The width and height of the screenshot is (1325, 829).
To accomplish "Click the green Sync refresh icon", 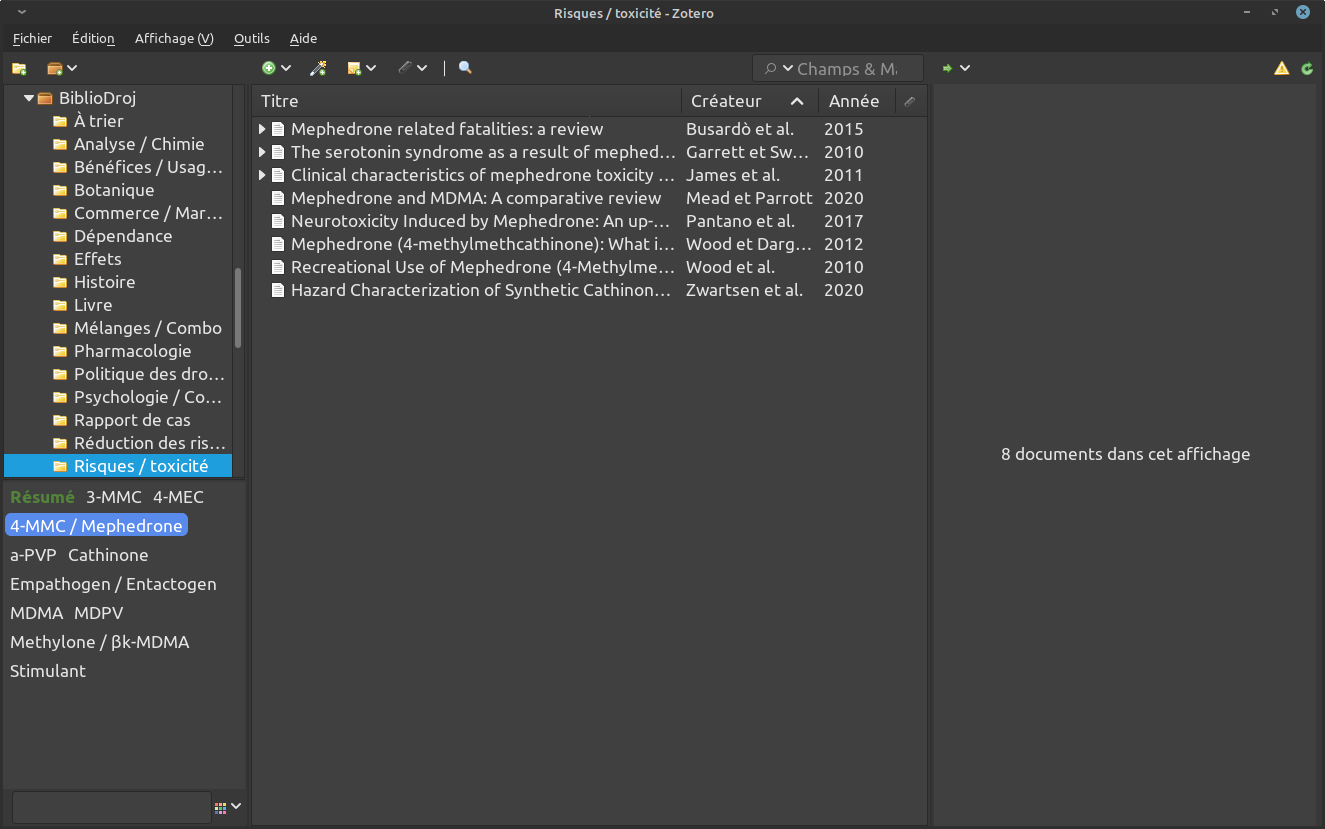I will click(x=1306, y=68).
